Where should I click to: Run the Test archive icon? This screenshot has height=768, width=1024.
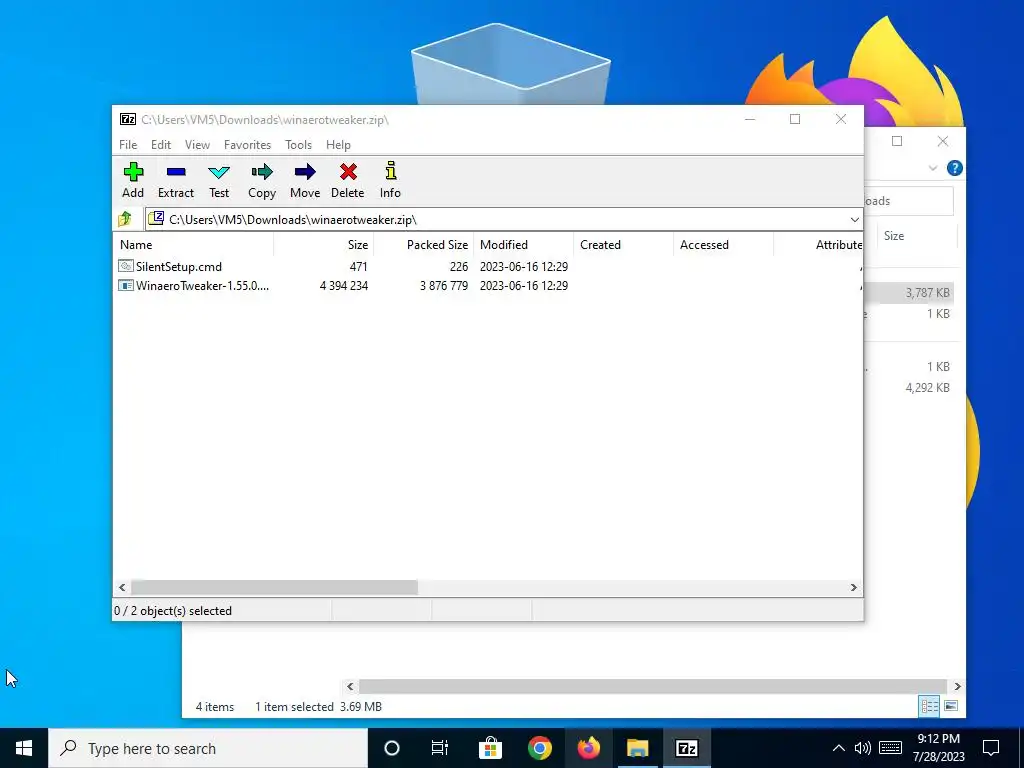pyautogui.click(x=219, y=172)
